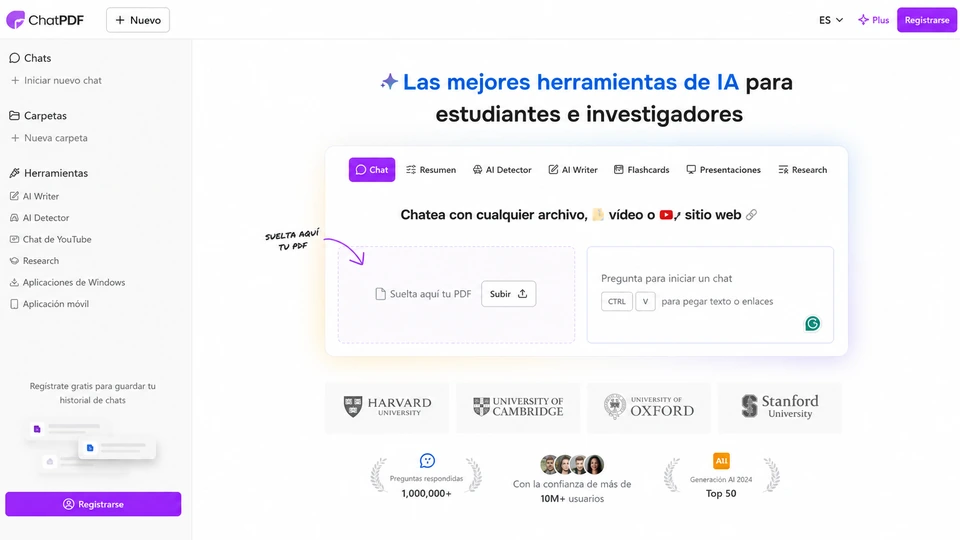Click the Grammarly icon in chat box
This screenshot has width=960, height=540.
tap(812, 323)
